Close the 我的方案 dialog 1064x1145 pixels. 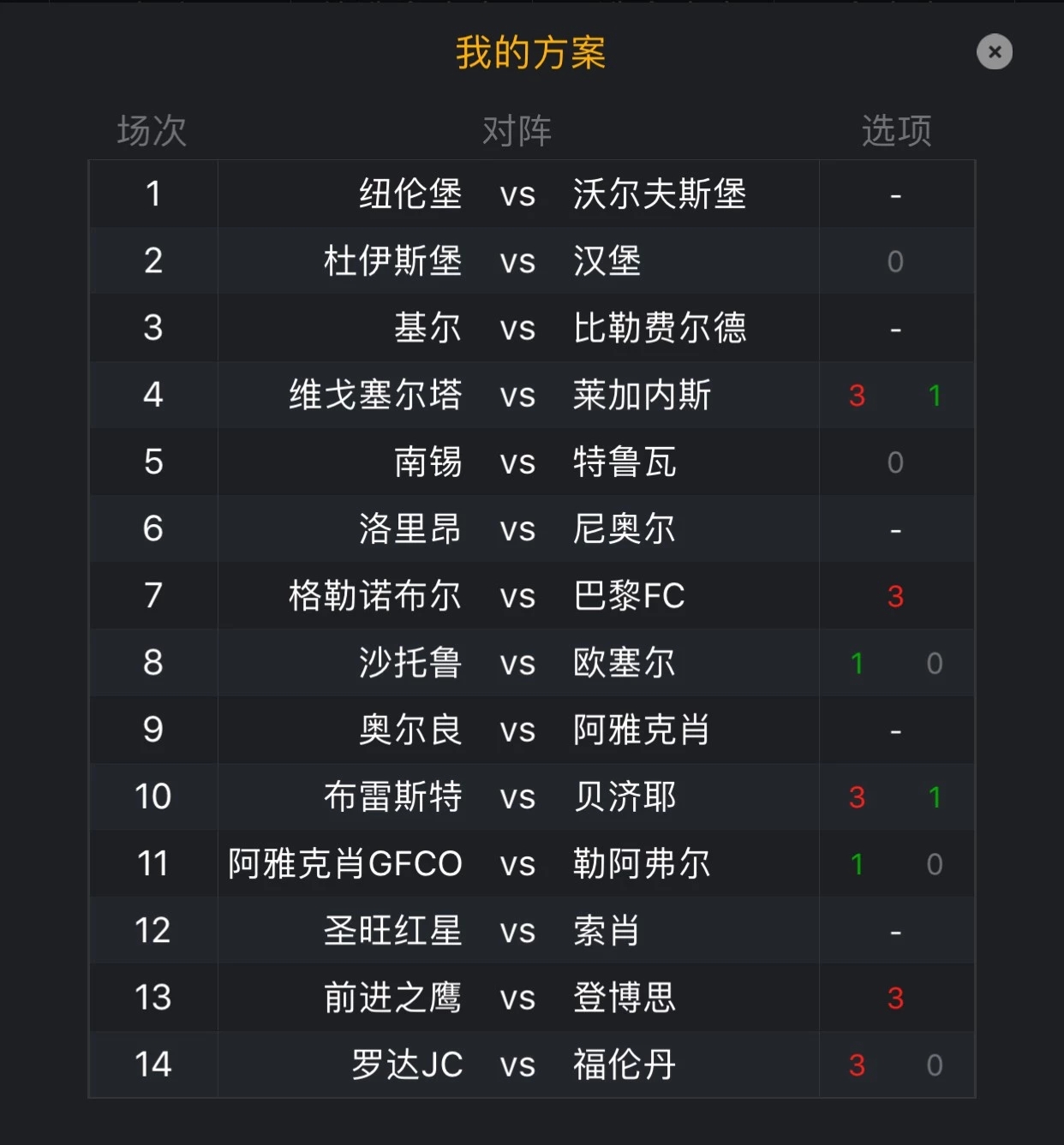(995, 52)
